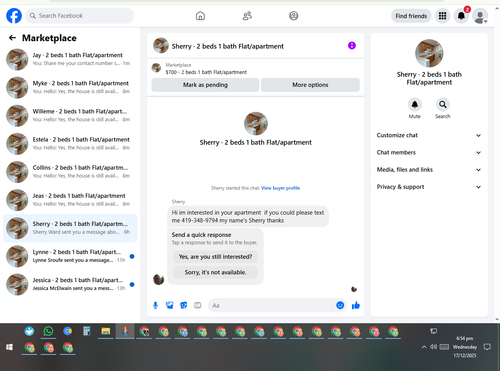Show hidden system tray icons chevron
The width and height of the screenshot is (500, 371).
click(x=424, y=347)
